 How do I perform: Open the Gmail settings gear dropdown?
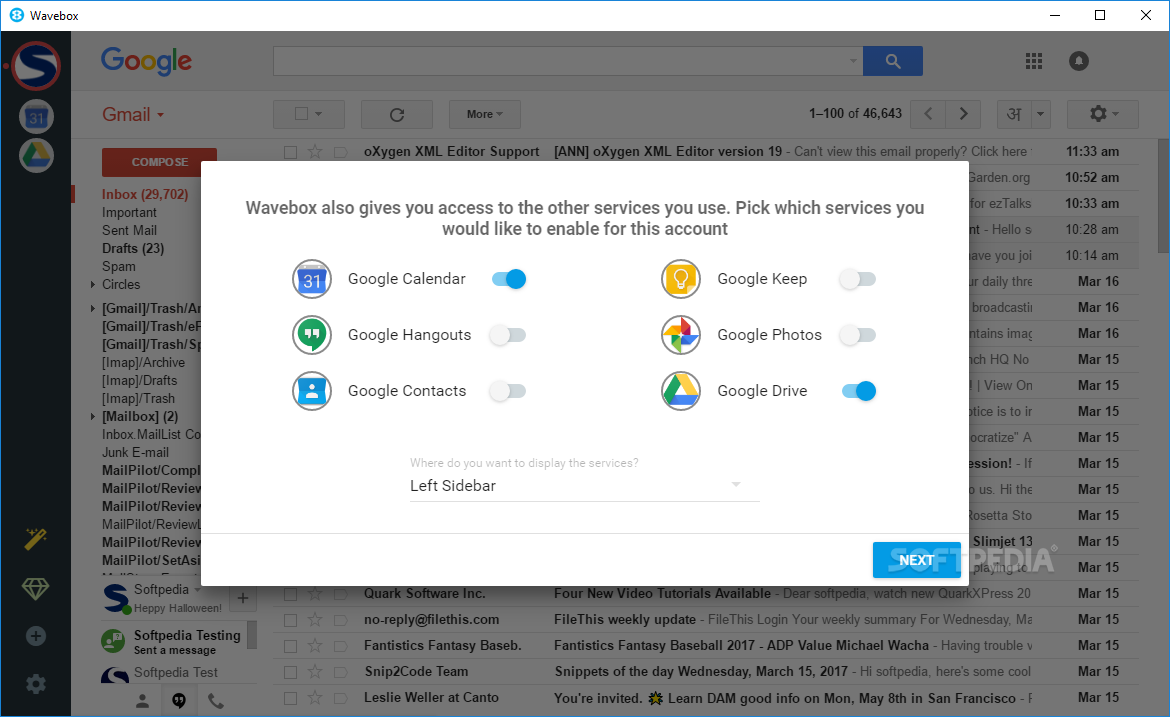(x=1103, y=114)
